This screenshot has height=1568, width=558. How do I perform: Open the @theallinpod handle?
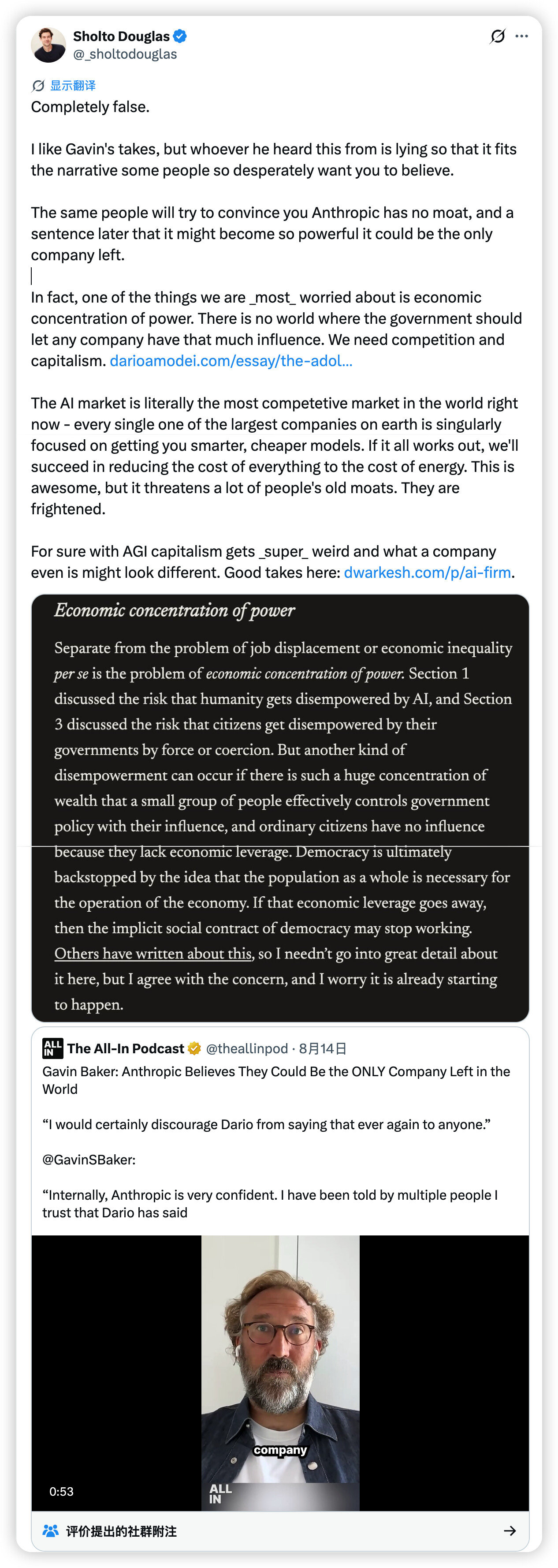click(246, 1048)
